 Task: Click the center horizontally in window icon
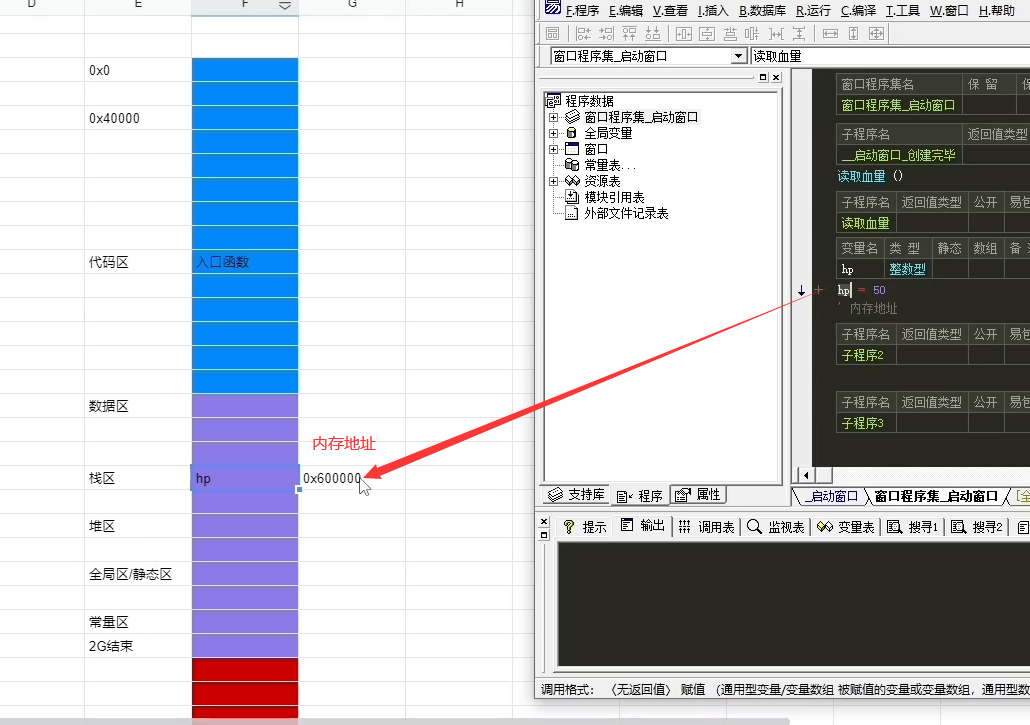click(x=684, y=33)
